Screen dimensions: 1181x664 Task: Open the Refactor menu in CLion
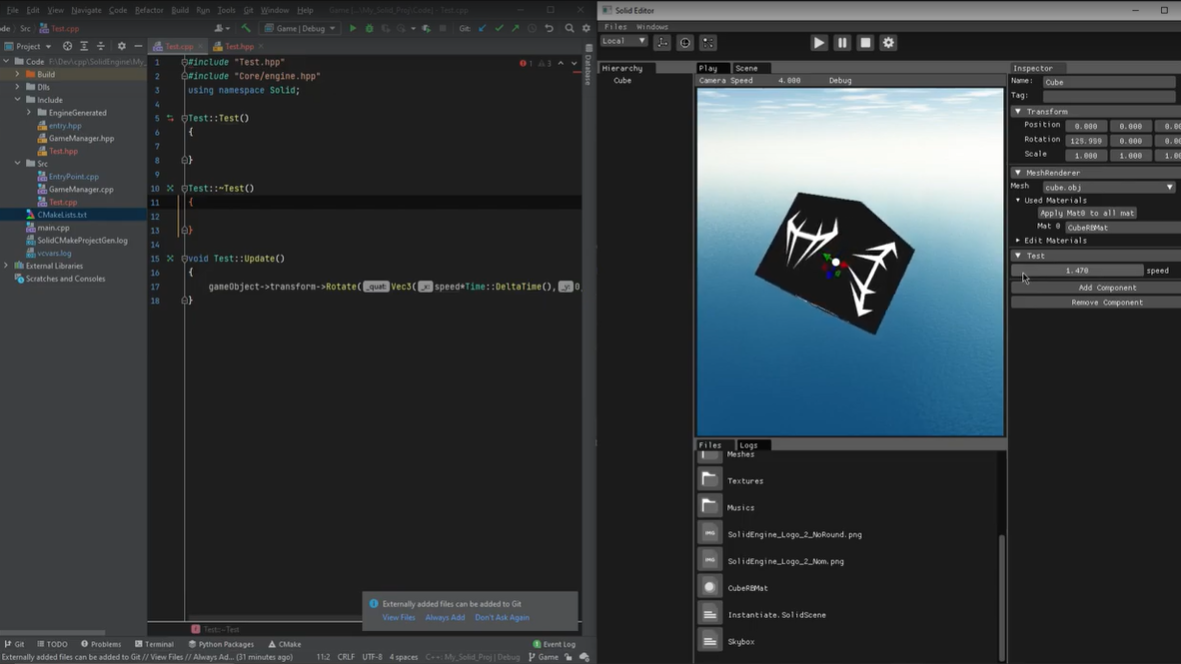click(148, 11)
